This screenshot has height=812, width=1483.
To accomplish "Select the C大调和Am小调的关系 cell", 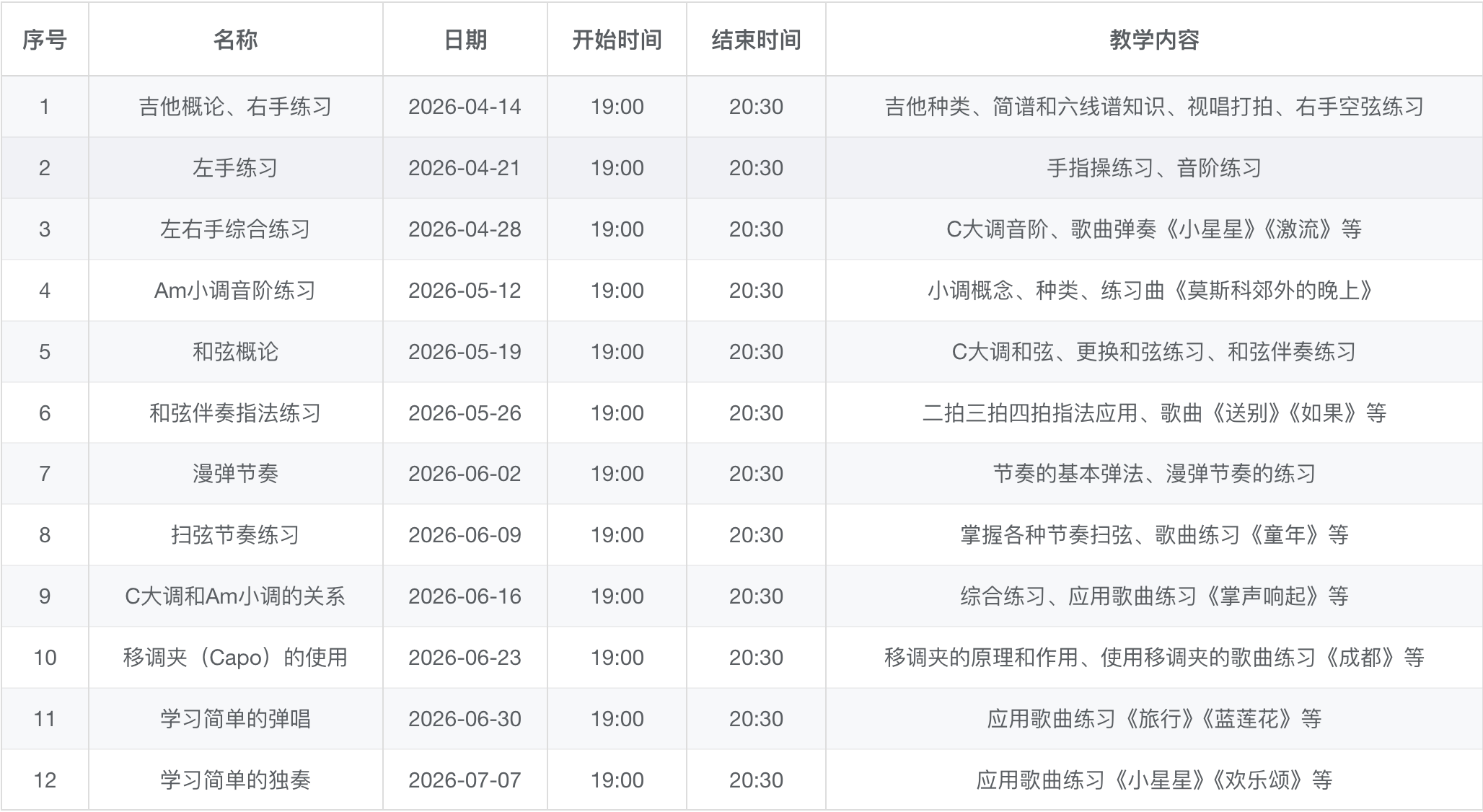I will click(235, 596).
